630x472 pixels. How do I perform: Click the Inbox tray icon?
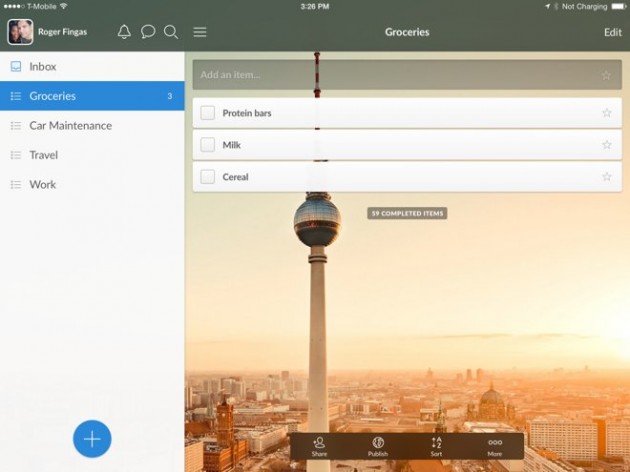(x=16, y=66)
